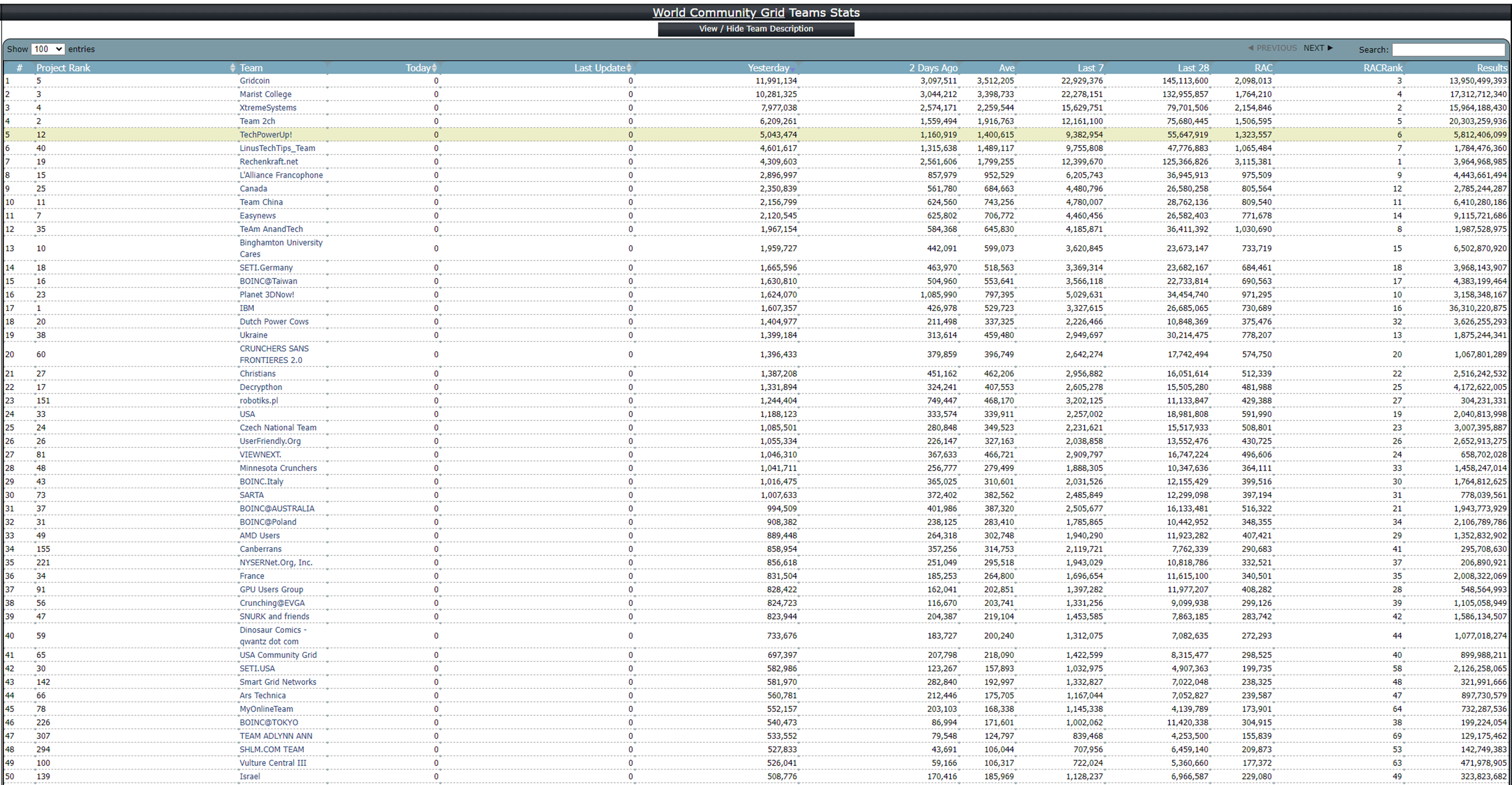1512x785 pixels.
Task: Open the NYSERNet.Org, Inc. link
Action: pyautogui.click(x=276, y=563)
